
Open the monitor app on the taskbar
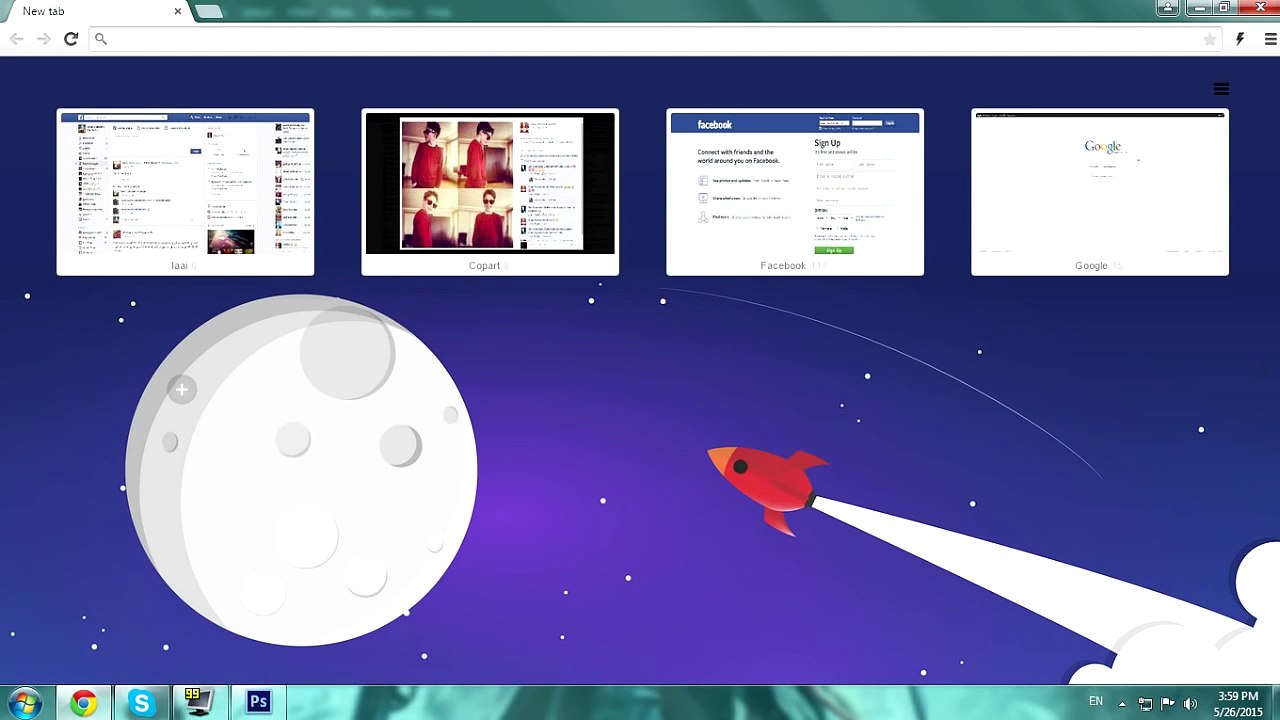pos(199,703)
